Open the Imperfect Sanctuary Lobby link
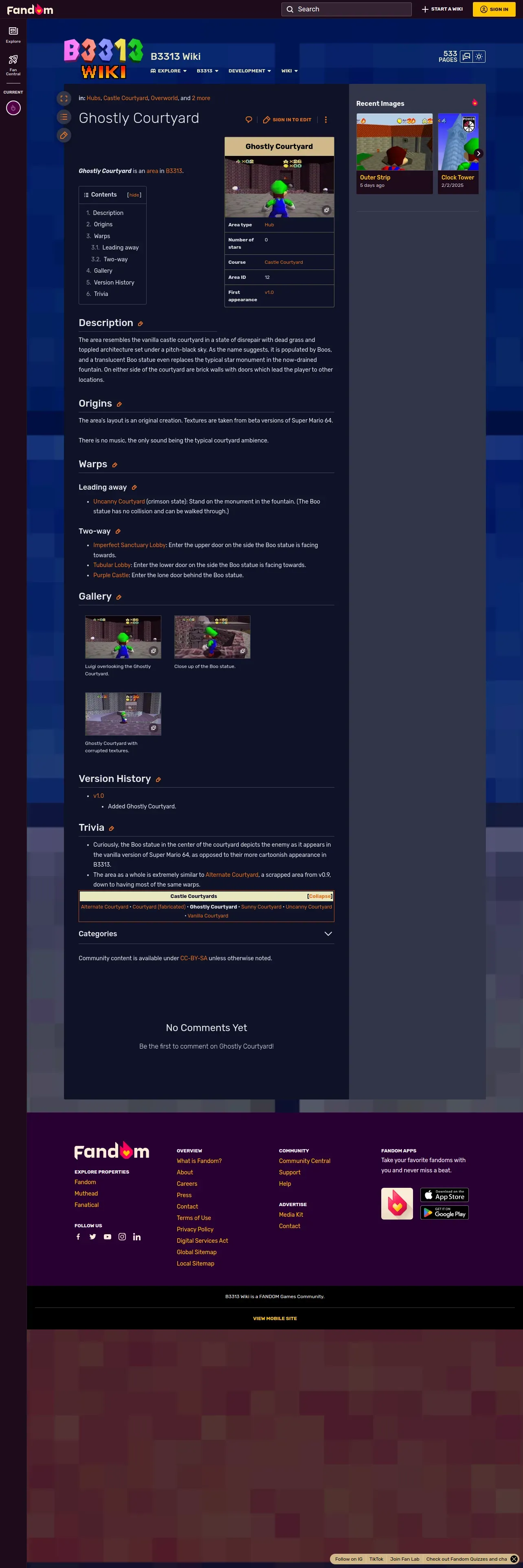The image size is (523, 1568). click(x=130, y=545)
